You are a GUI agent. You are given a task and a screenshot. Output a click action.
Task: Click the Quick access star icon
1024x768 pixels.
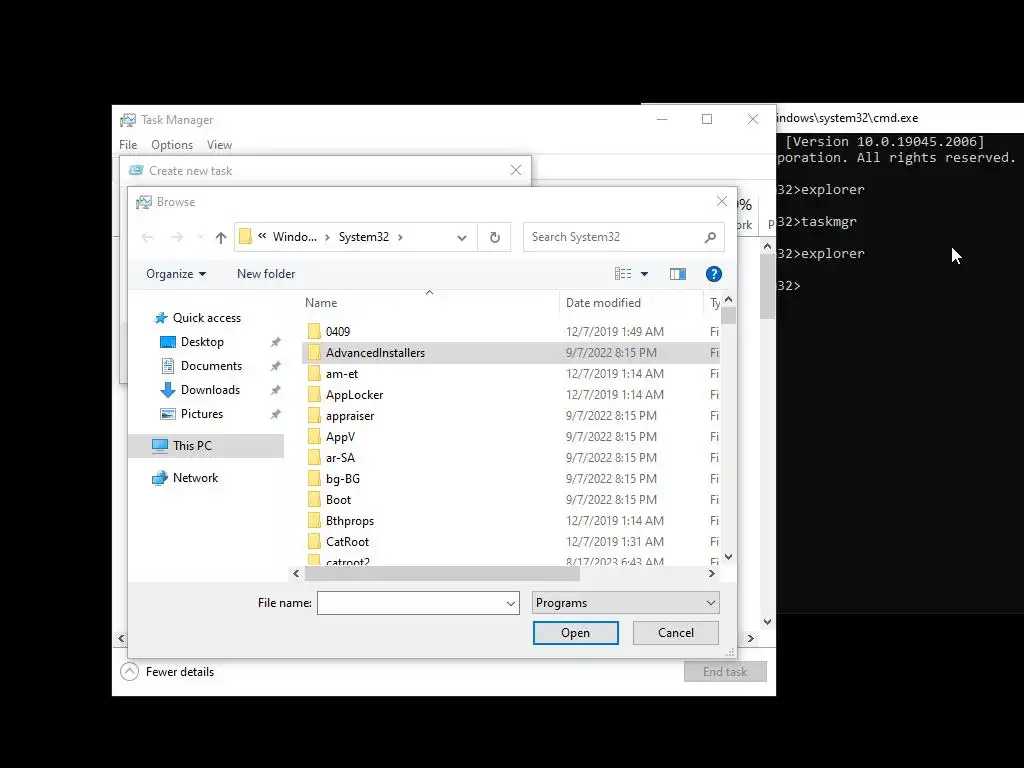point(161,318)
